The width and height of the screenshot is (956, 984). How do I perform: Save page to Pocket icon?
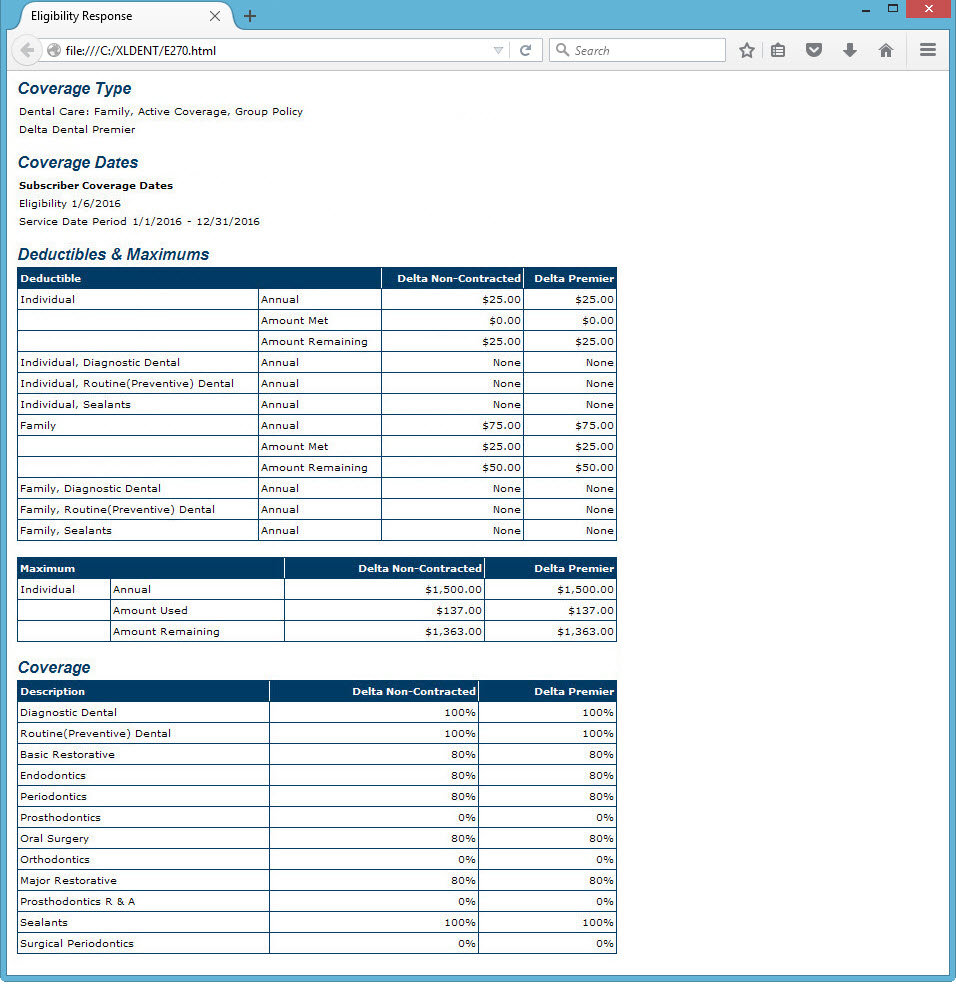tap(814, 50)
